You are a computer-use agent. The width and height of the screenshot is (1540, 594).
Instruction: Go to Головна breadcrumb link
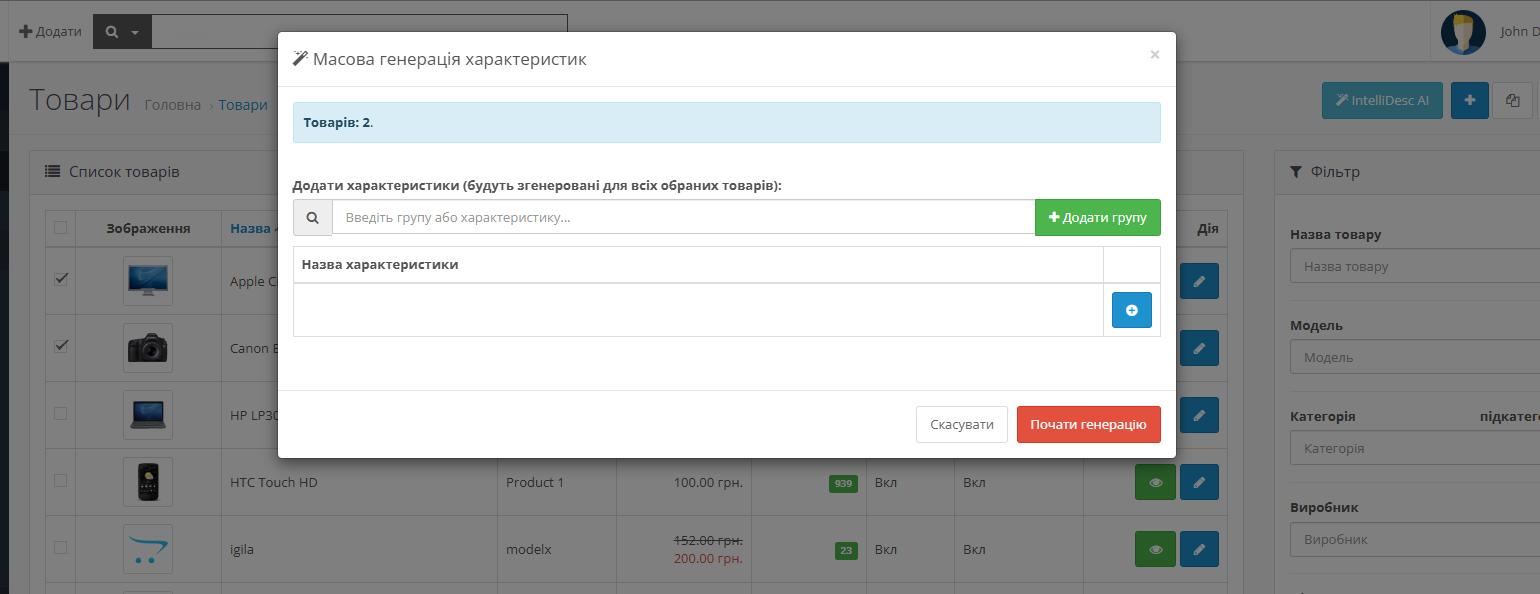(x=172, y=105)
